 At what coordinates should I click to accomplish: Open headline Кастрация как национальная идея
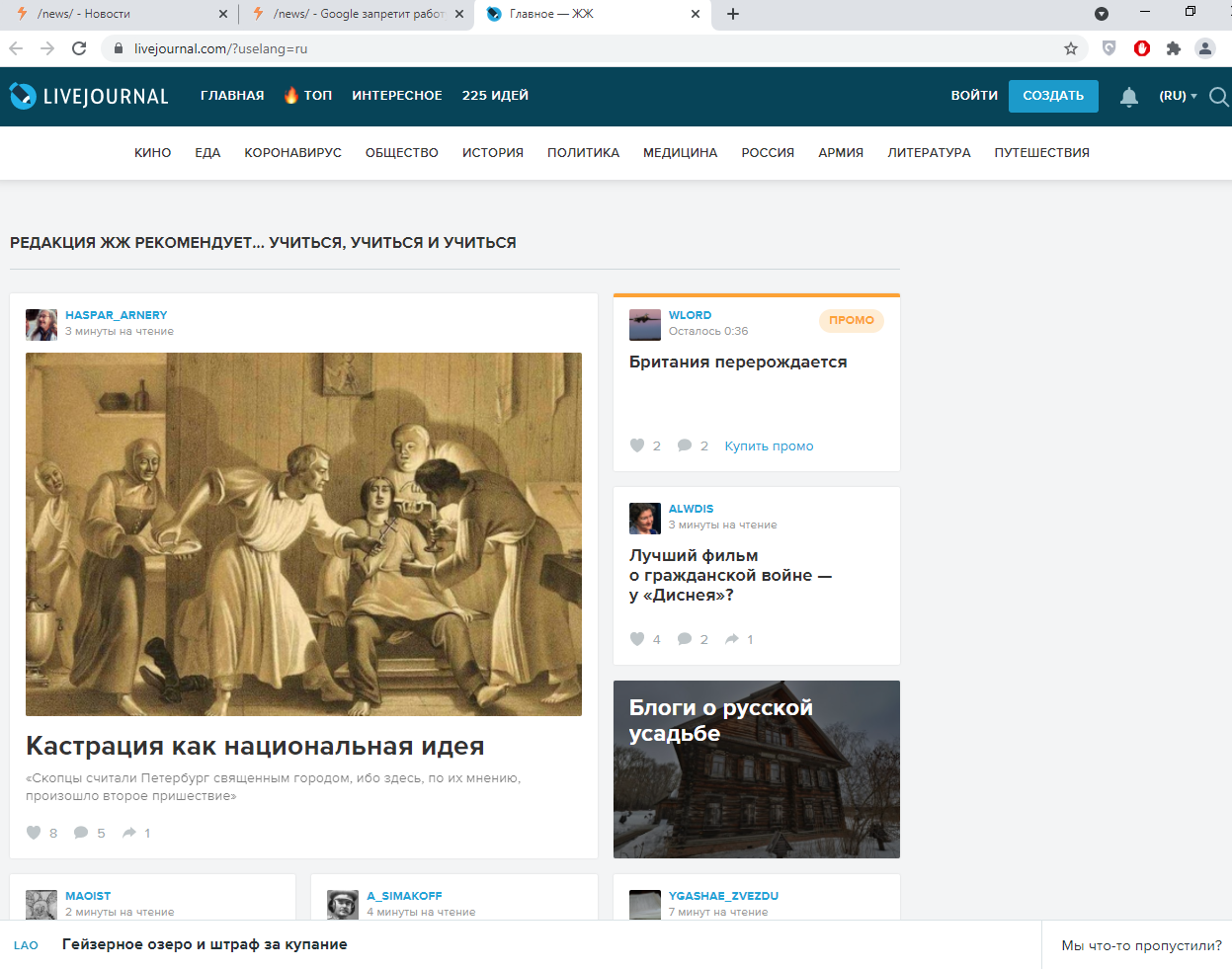(255, 746)
